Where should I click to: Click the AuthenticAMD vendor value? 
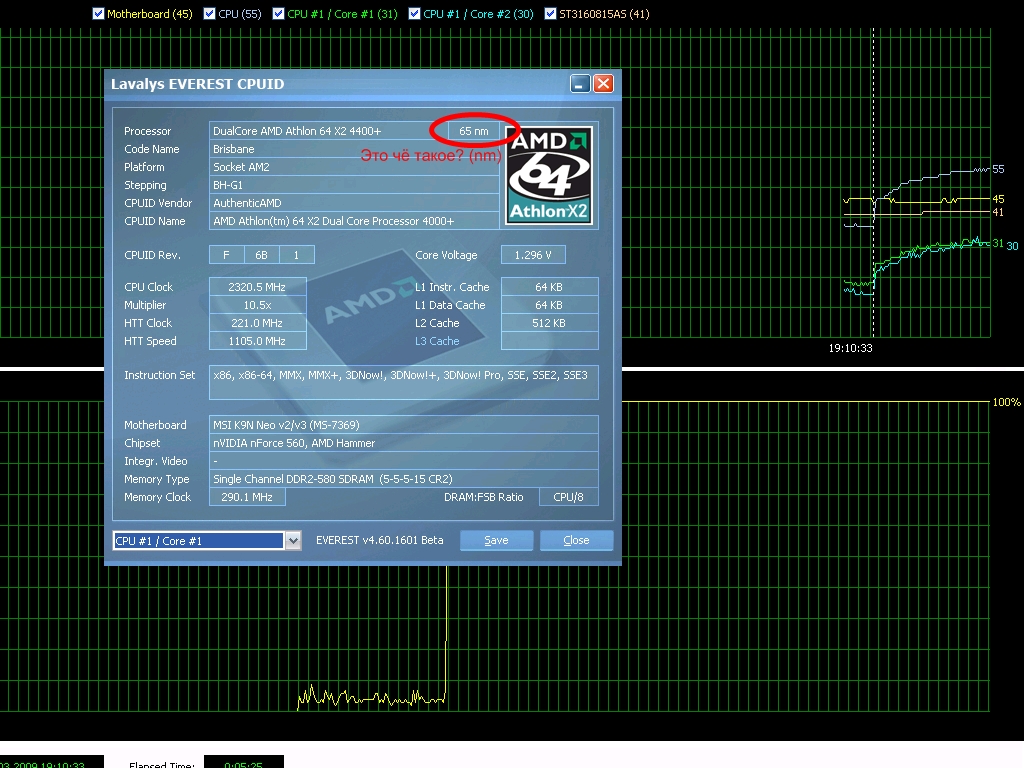(x=354, y=203)
